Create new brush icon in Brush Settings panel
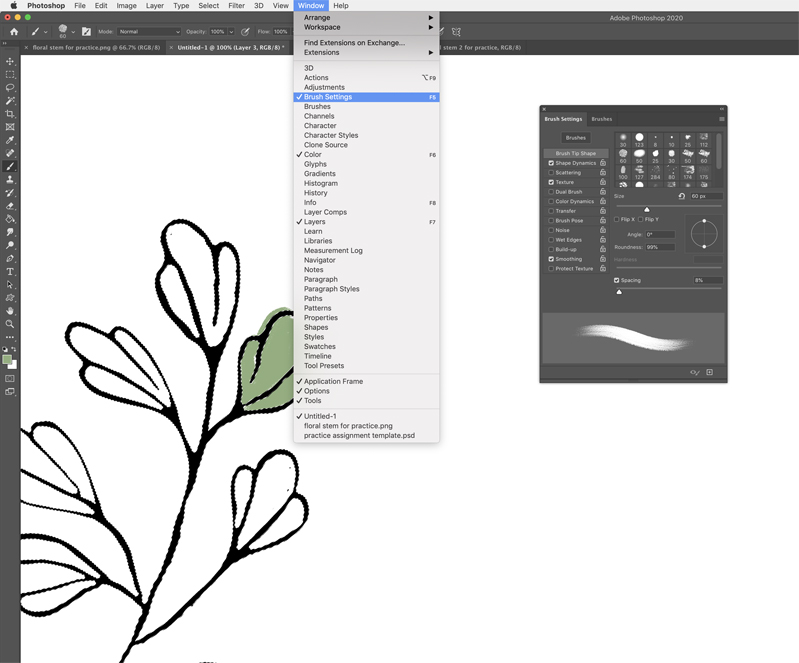 coord(709,372)
